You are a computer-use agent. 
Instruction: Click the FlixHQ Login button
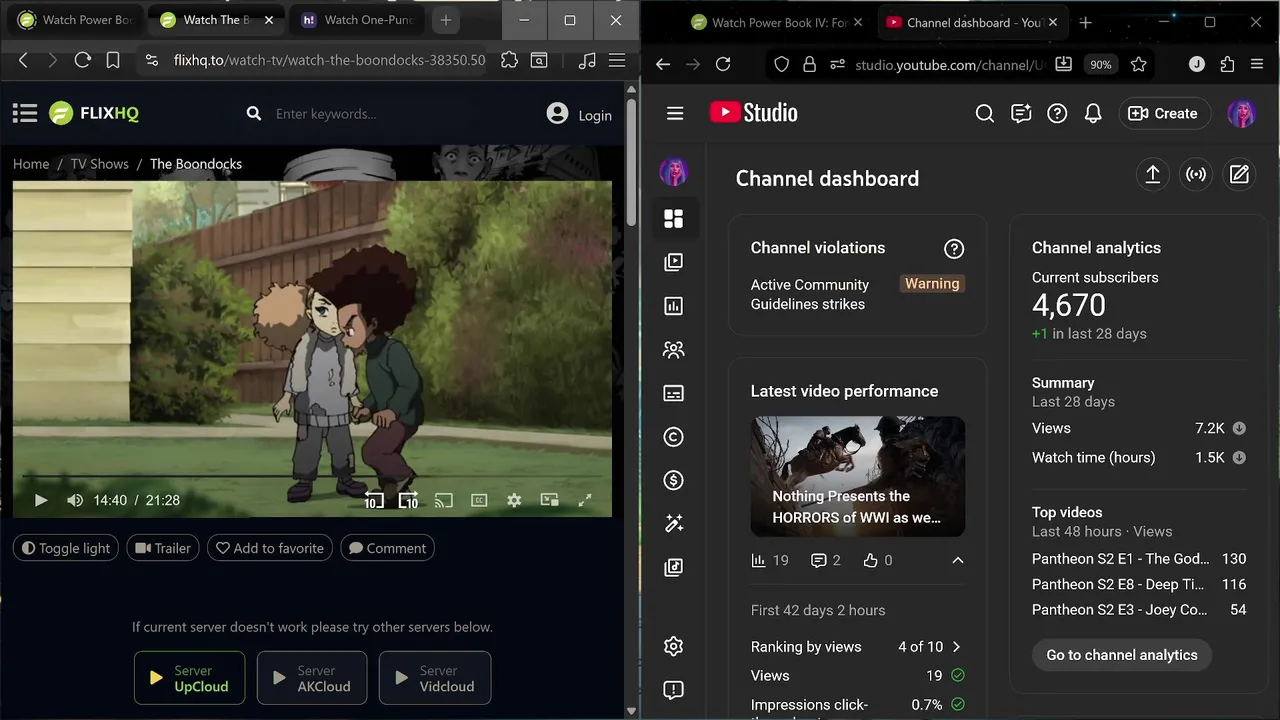[x=579, y=115]
